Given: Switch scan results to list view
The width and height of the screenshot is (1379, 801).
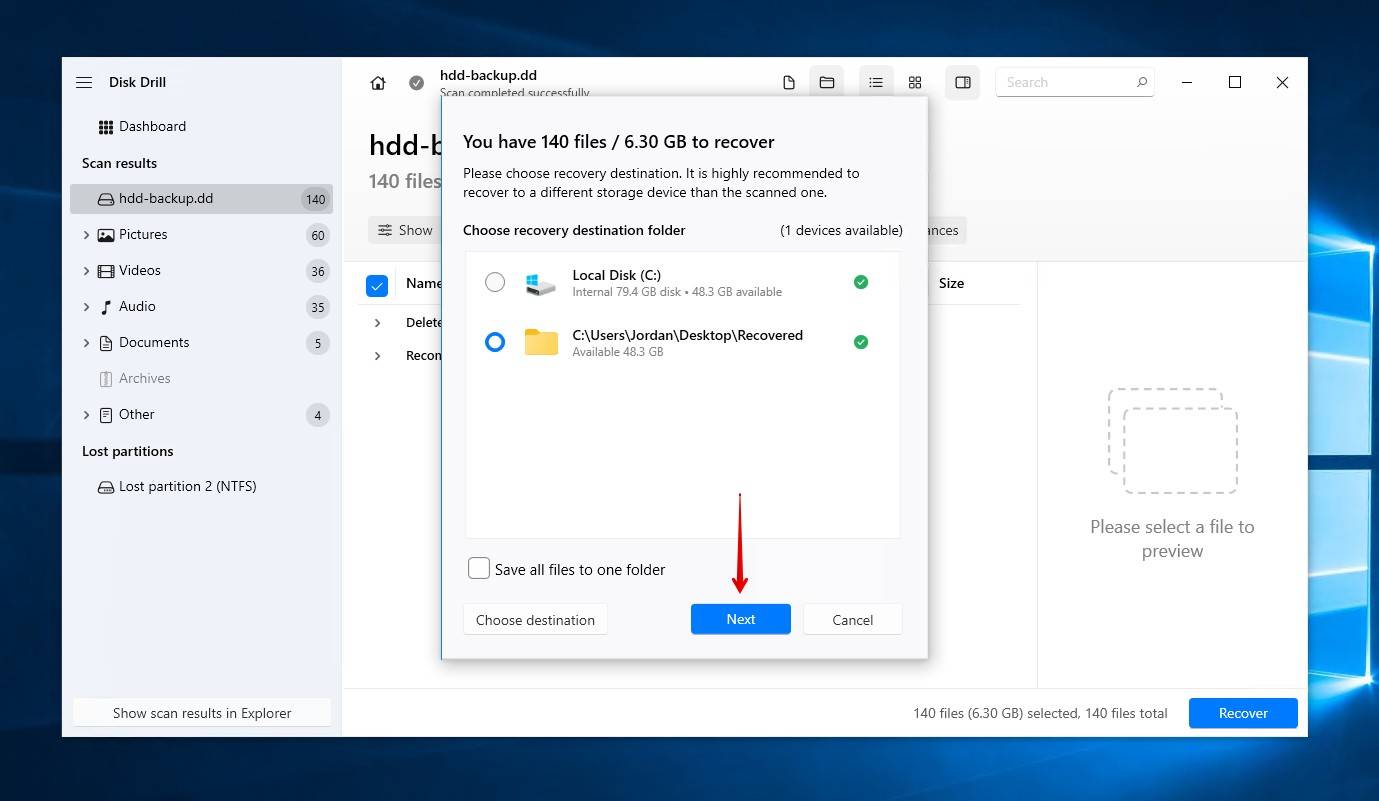Looking at the screenshot, I should click(x=876, y=82).
